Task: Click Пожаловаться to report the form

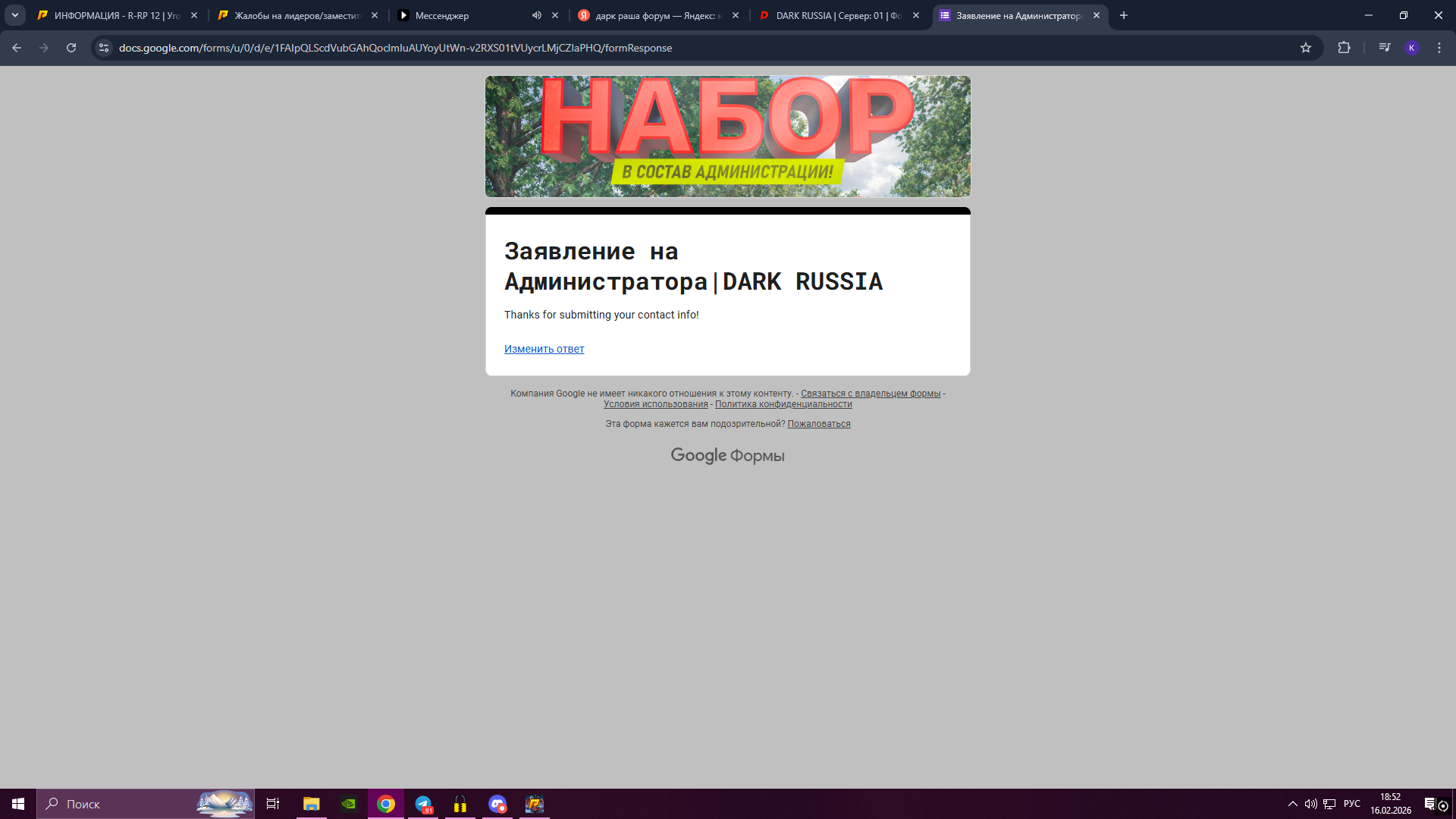Action: [x=818, y=424]
